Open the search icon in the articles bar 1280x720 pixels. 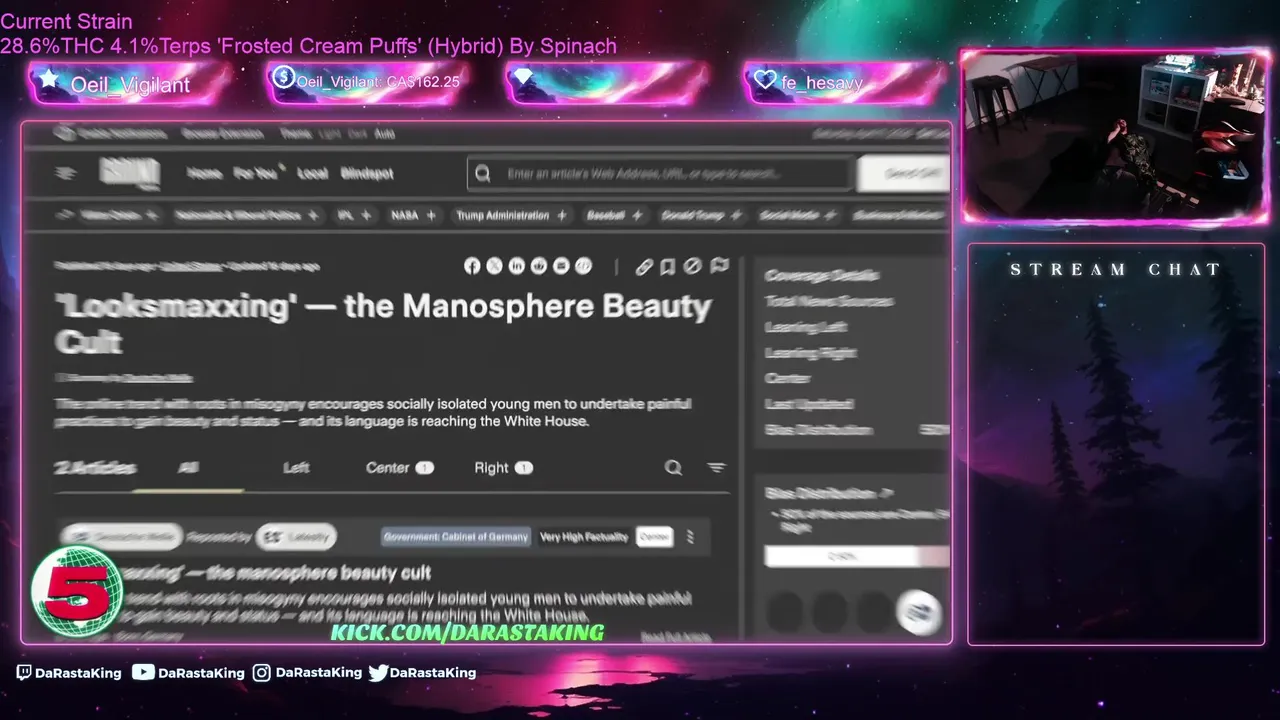[x=674, y=467]
